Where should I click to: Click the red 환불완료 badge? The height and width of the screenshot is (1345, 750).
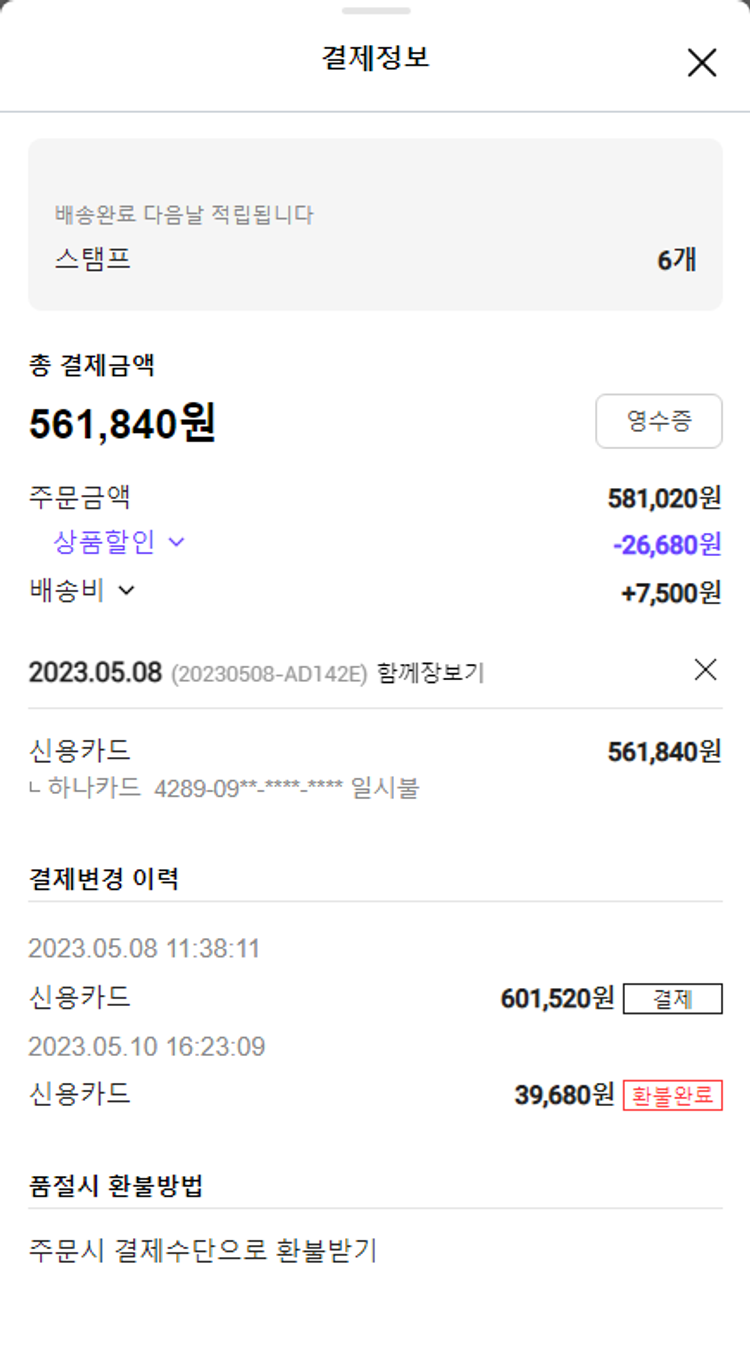pyautogui.click(x=672, y=1095)
